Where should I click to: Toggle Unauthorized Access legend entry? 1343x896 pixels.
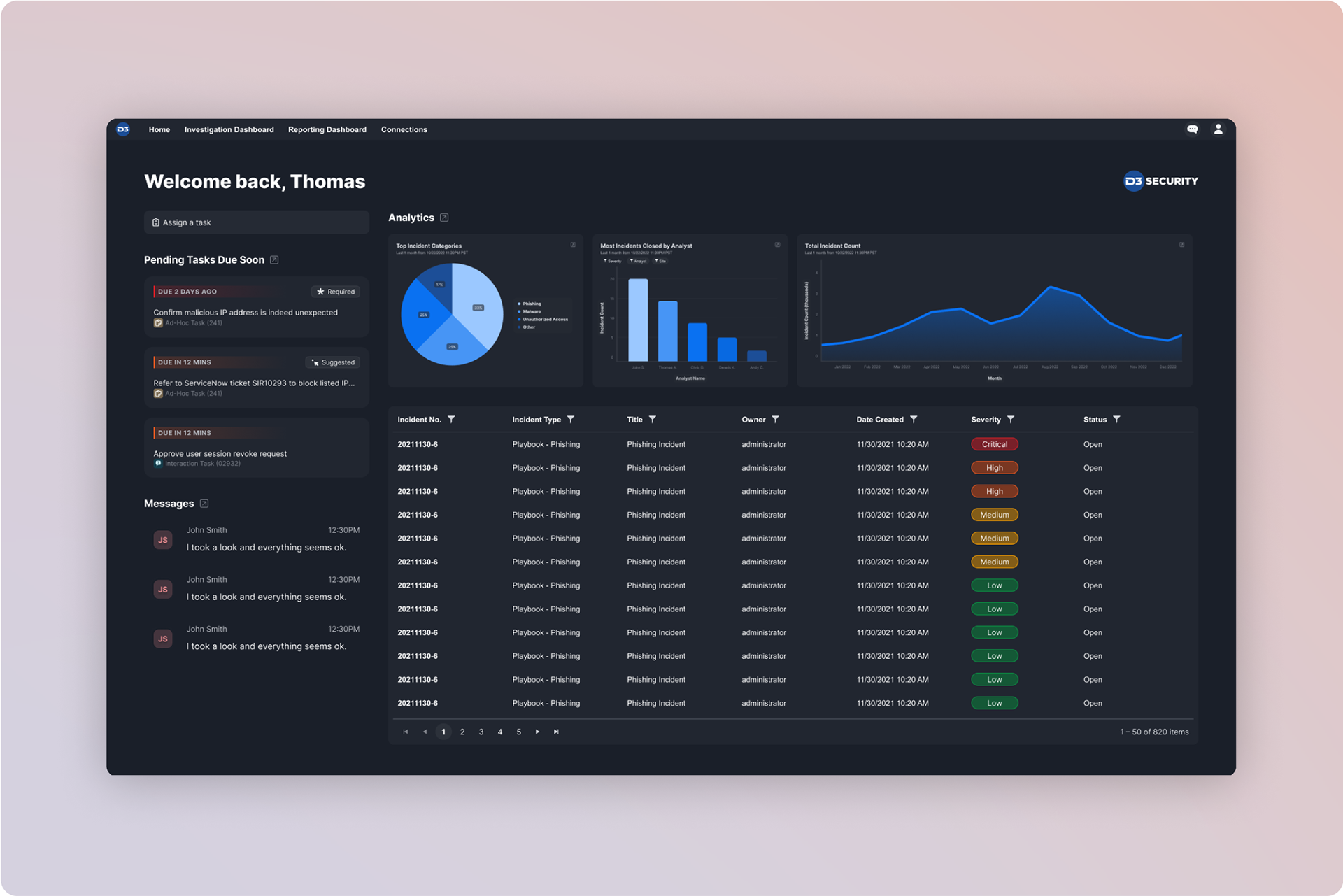coord(544,319)
